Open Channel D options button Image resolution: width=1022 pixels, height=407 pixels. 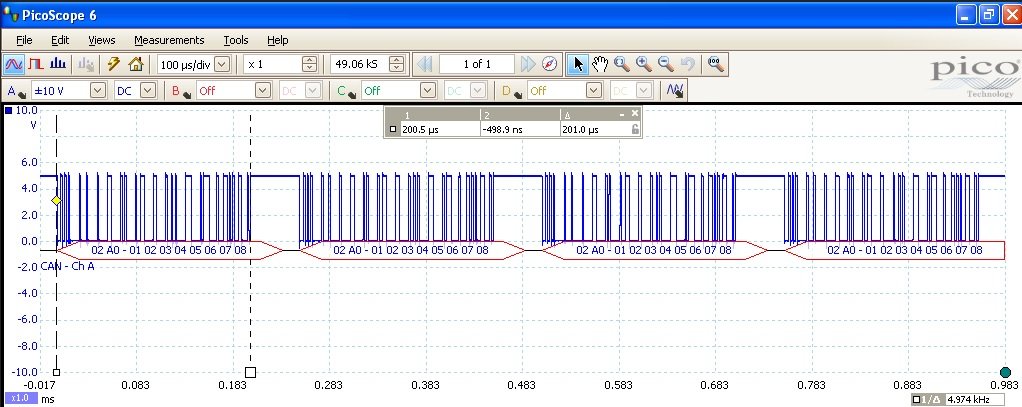[x=511, y=91]
